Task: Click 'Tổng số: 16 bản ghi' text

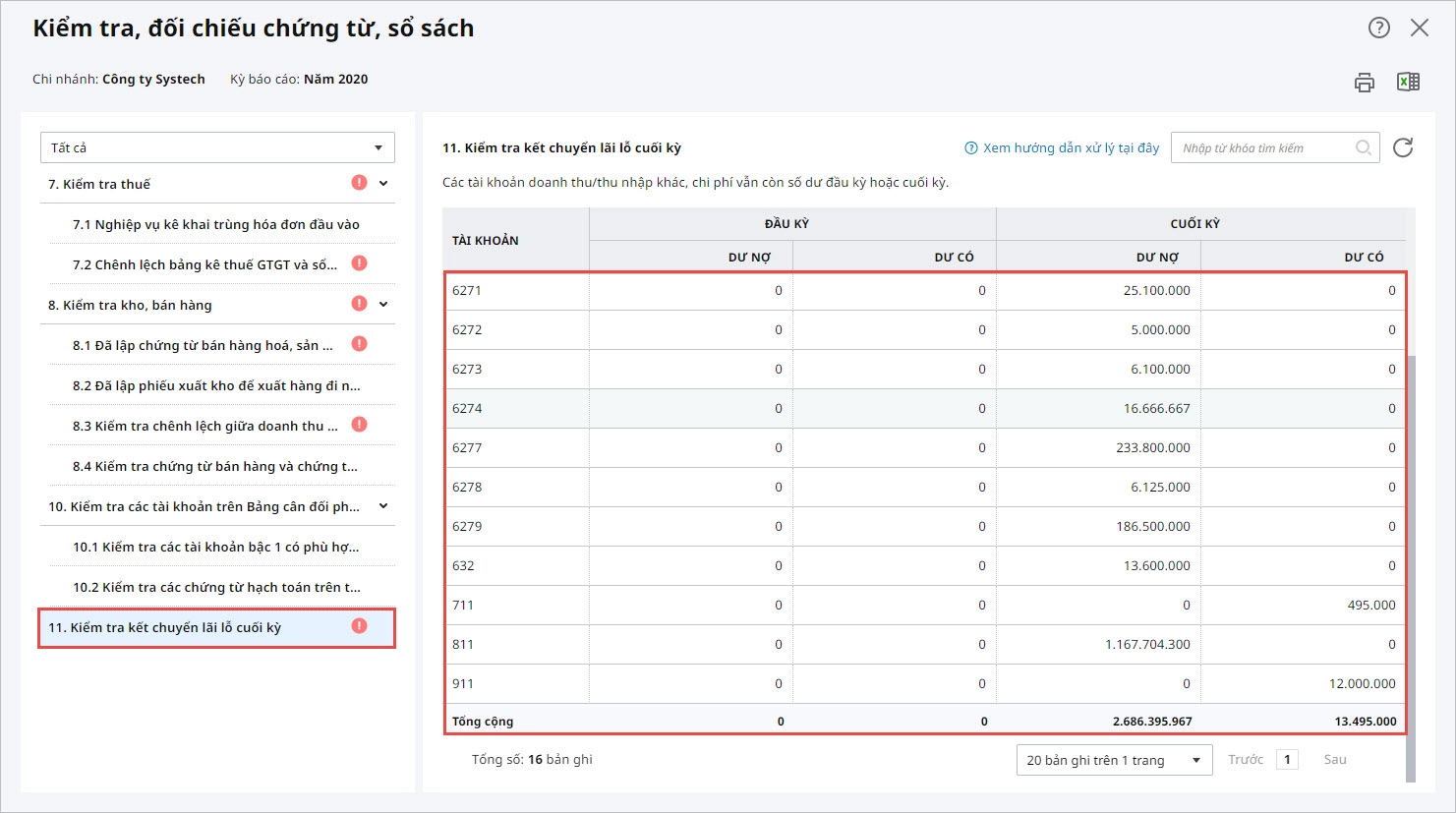Action: tap(532, 759)
